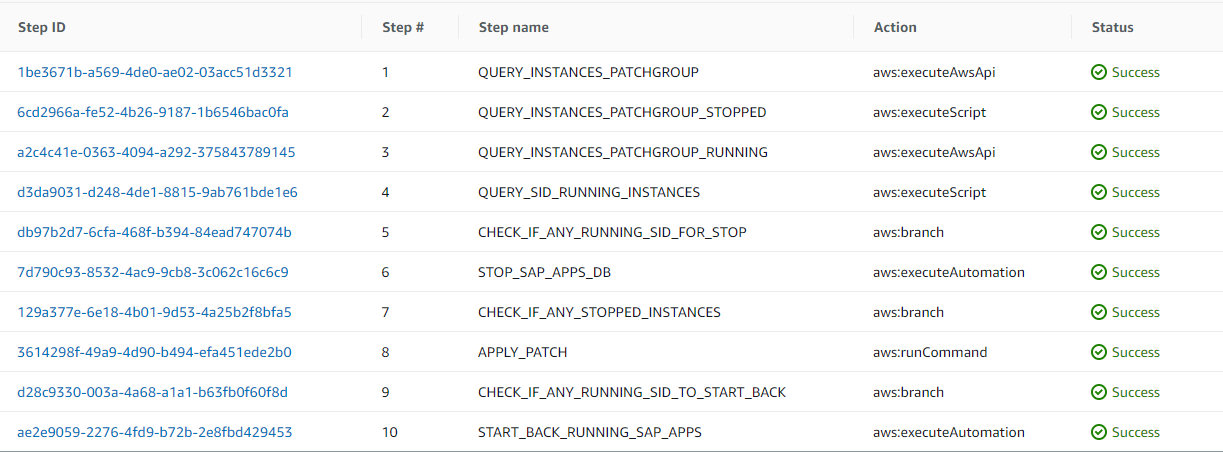Image resolution: width=1223 pixels, height=452 pixels.
Task: Click step number 8 cell
Action: tap(386, 352)
